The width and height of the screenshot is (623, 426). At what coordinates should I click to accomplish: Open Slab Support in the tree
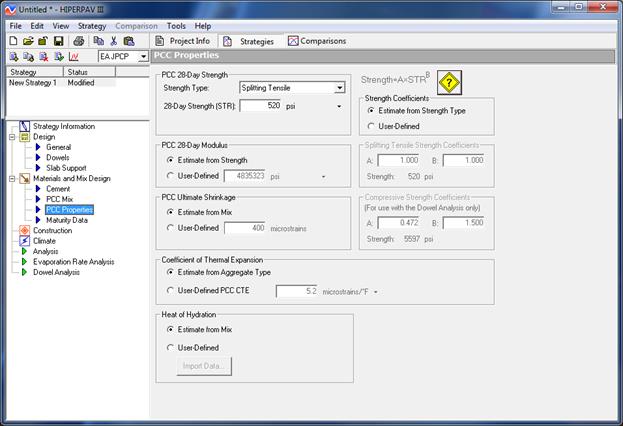tap(66, 168)
